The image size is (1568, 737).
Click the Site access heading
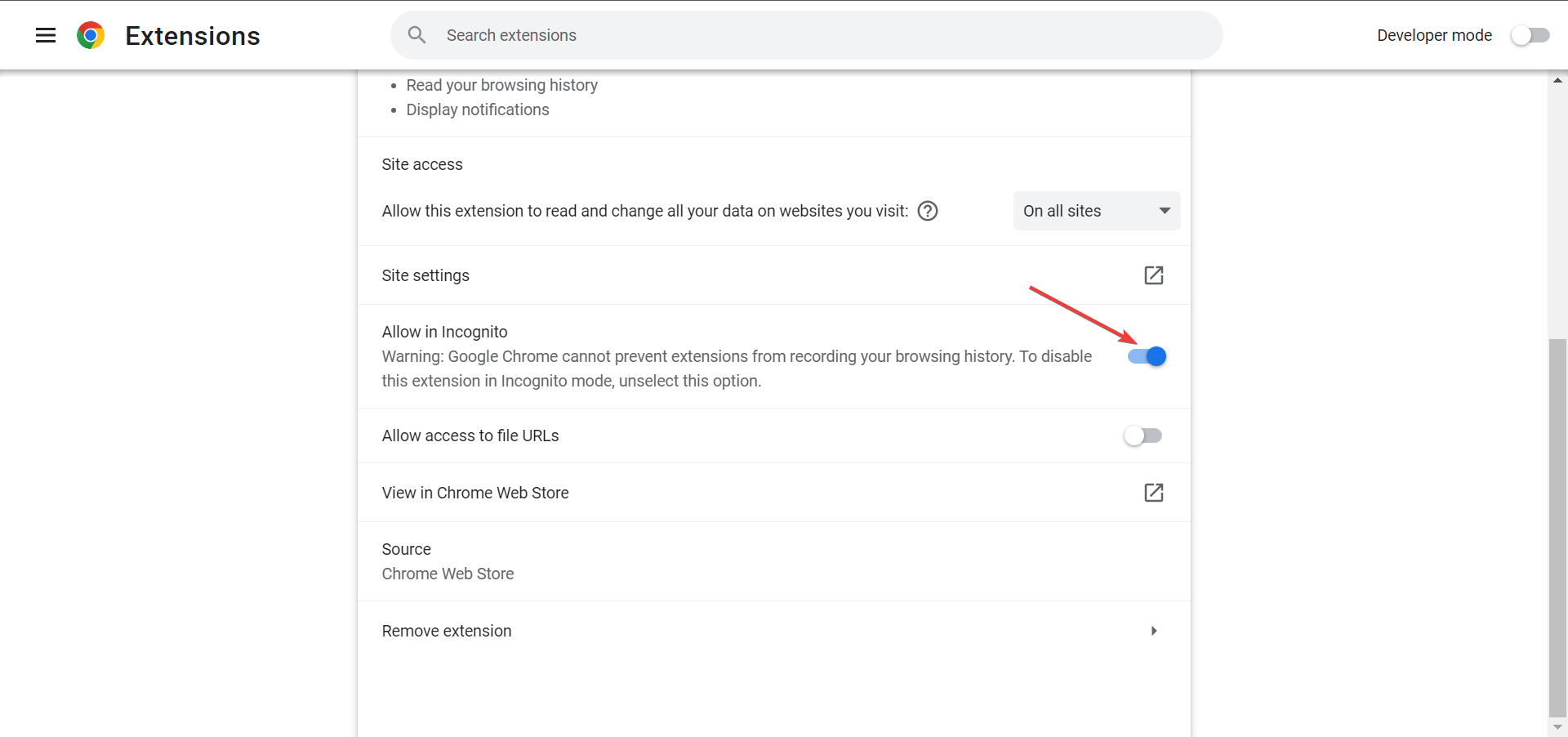pyautogui.click(x=422, y=164)
